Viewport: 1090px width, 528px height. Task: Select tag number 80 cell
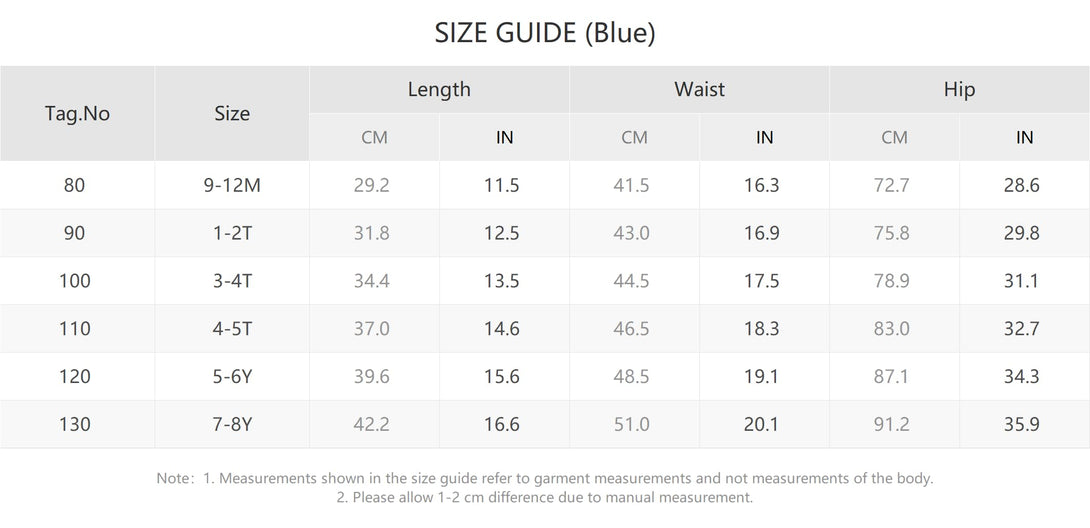[74, 185]
